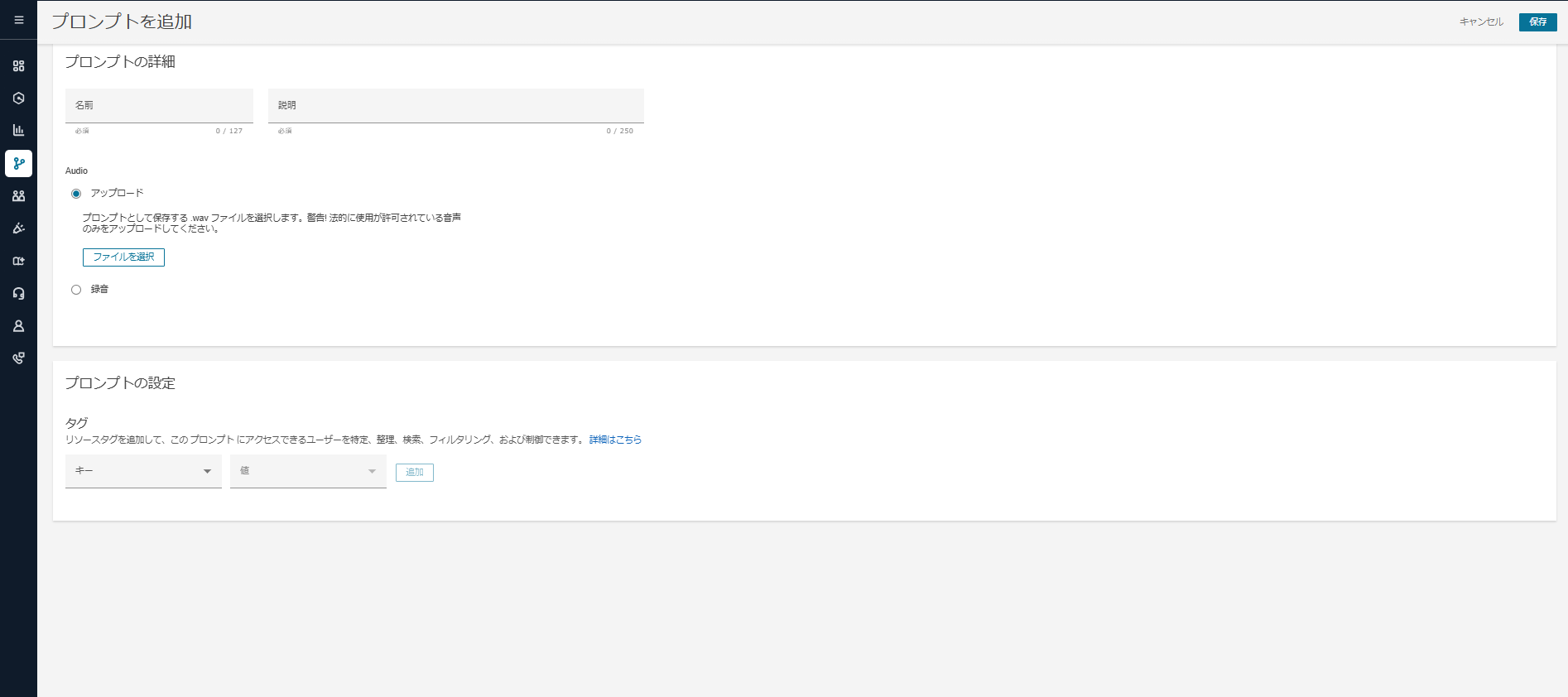Open the headset icon in sidebar

[18, 294]
